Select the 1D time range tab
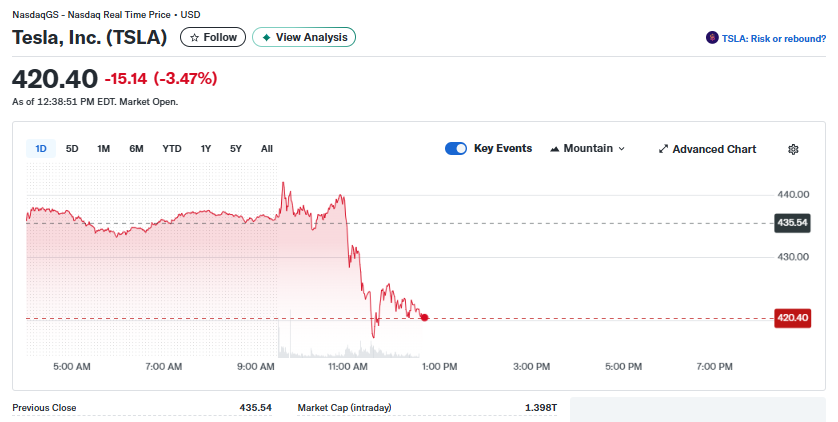Viewport: 838px width, 422px height. [x=41, y=149]
